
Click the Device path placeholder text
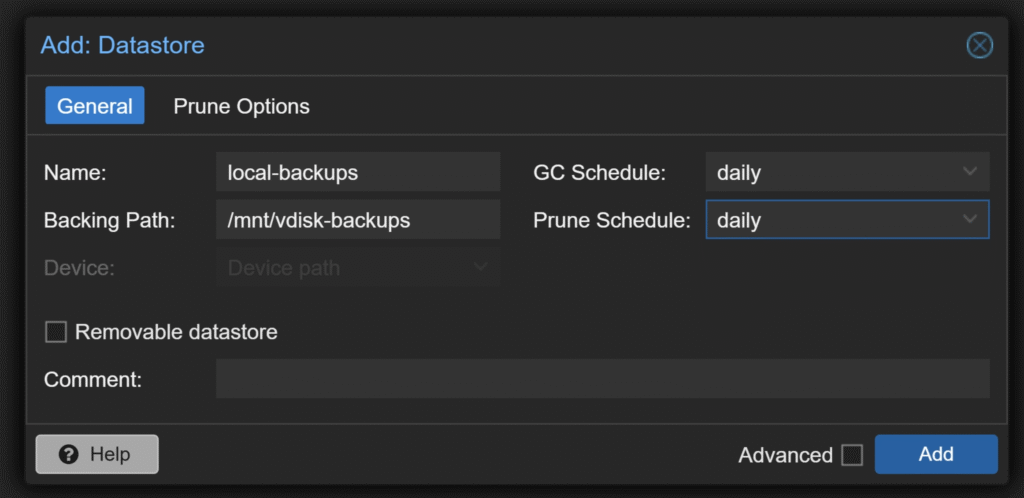284,268
